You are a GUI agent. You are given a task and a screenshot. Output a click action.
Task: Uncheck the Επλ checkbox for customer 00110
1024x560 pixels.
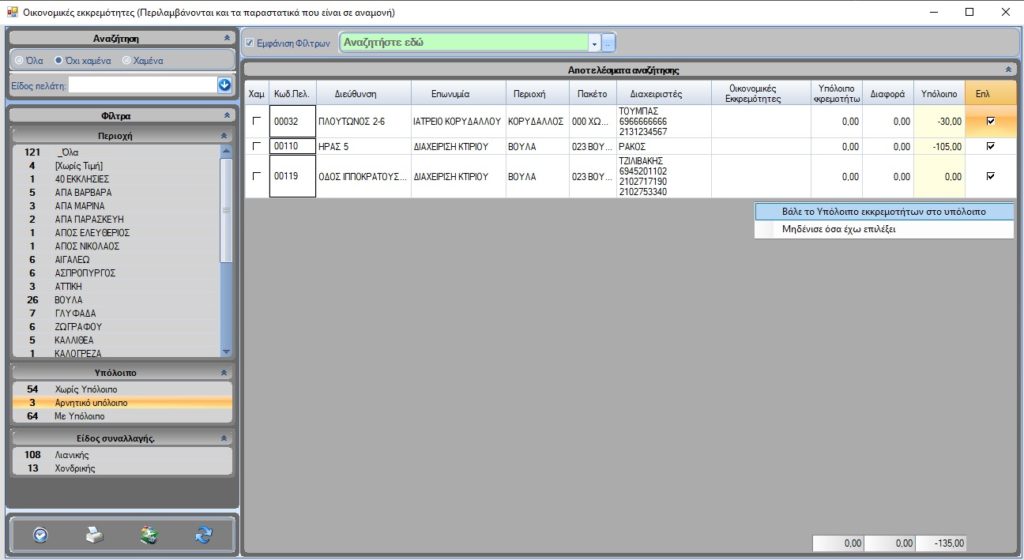(990, 146)
